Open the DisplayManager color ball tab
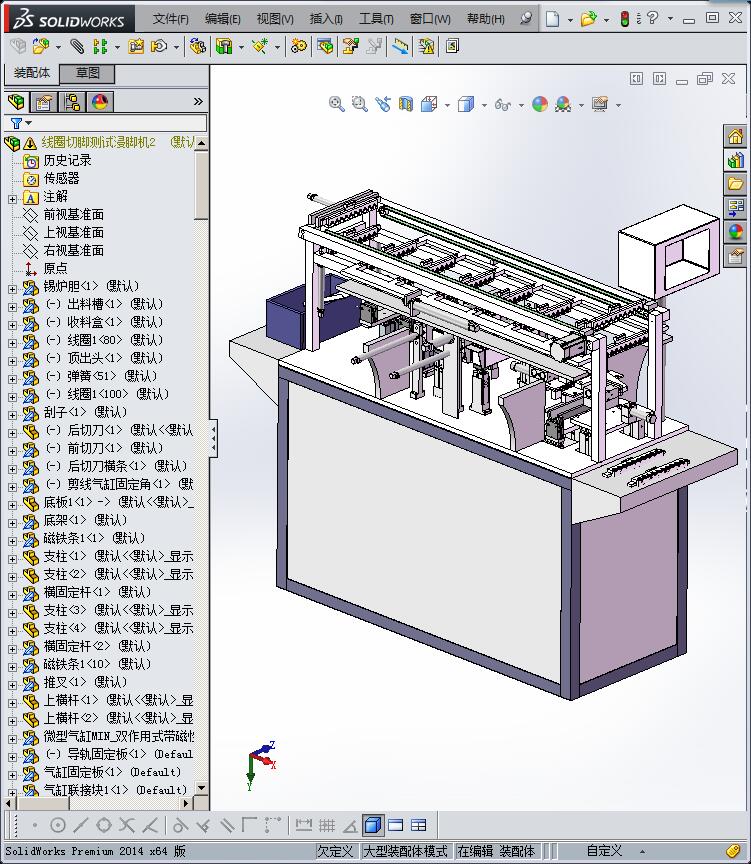 pyautogui.click(x=100, y=102)
